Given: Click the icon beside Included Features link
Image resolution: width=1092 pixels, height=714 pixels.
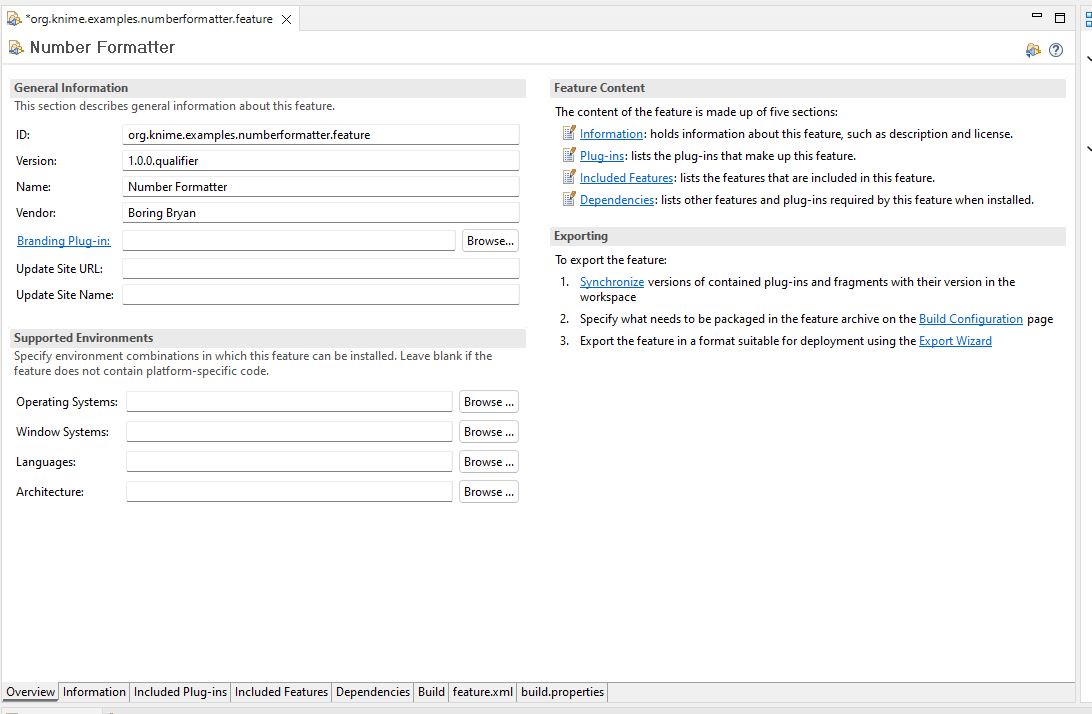Looking at the screenshot, I should click(x=569, y=177).
